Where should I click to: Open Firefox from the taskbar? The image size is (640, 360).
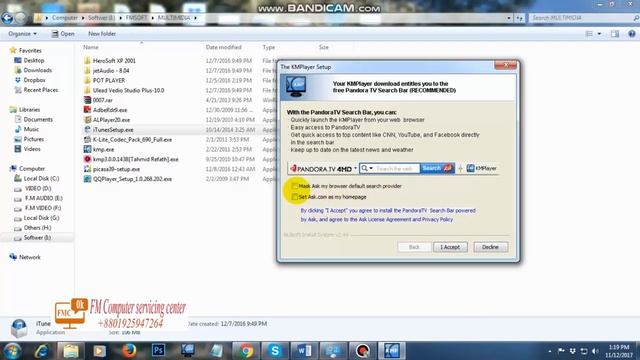pyautogui.click(x=129, y=351)
